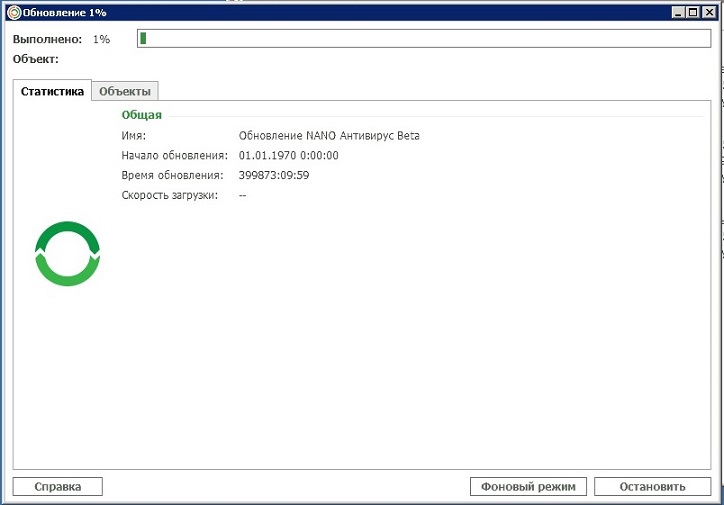Select the Статистика tab
724x505 pixels.
point(53,91)
